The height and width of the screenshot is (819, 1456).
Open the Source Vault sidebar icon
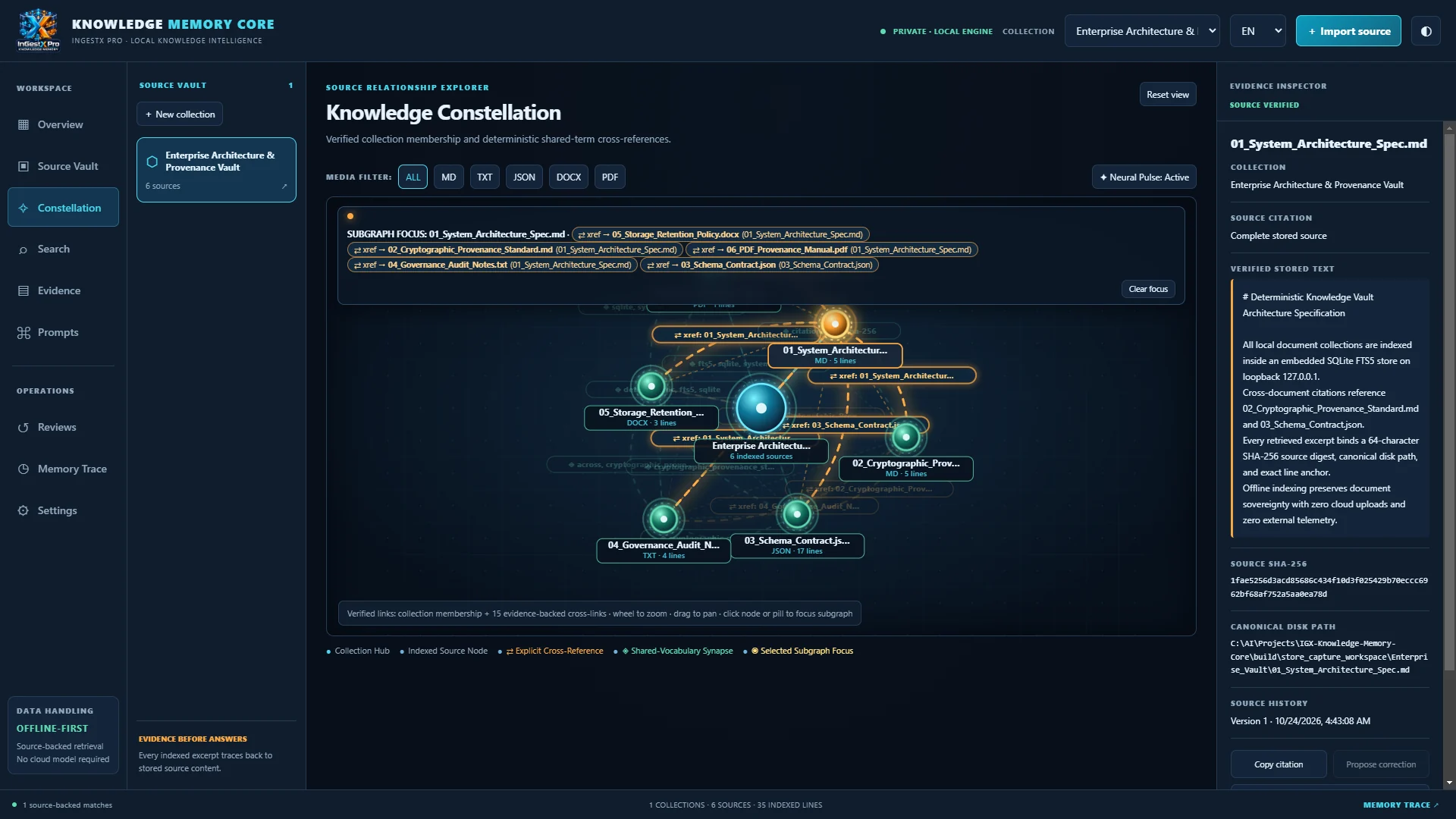point(24,166)
